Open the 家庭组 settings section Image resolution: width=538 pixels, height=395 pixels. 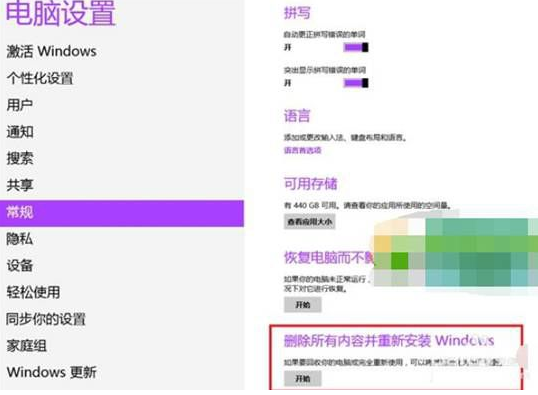click(26, 346)
